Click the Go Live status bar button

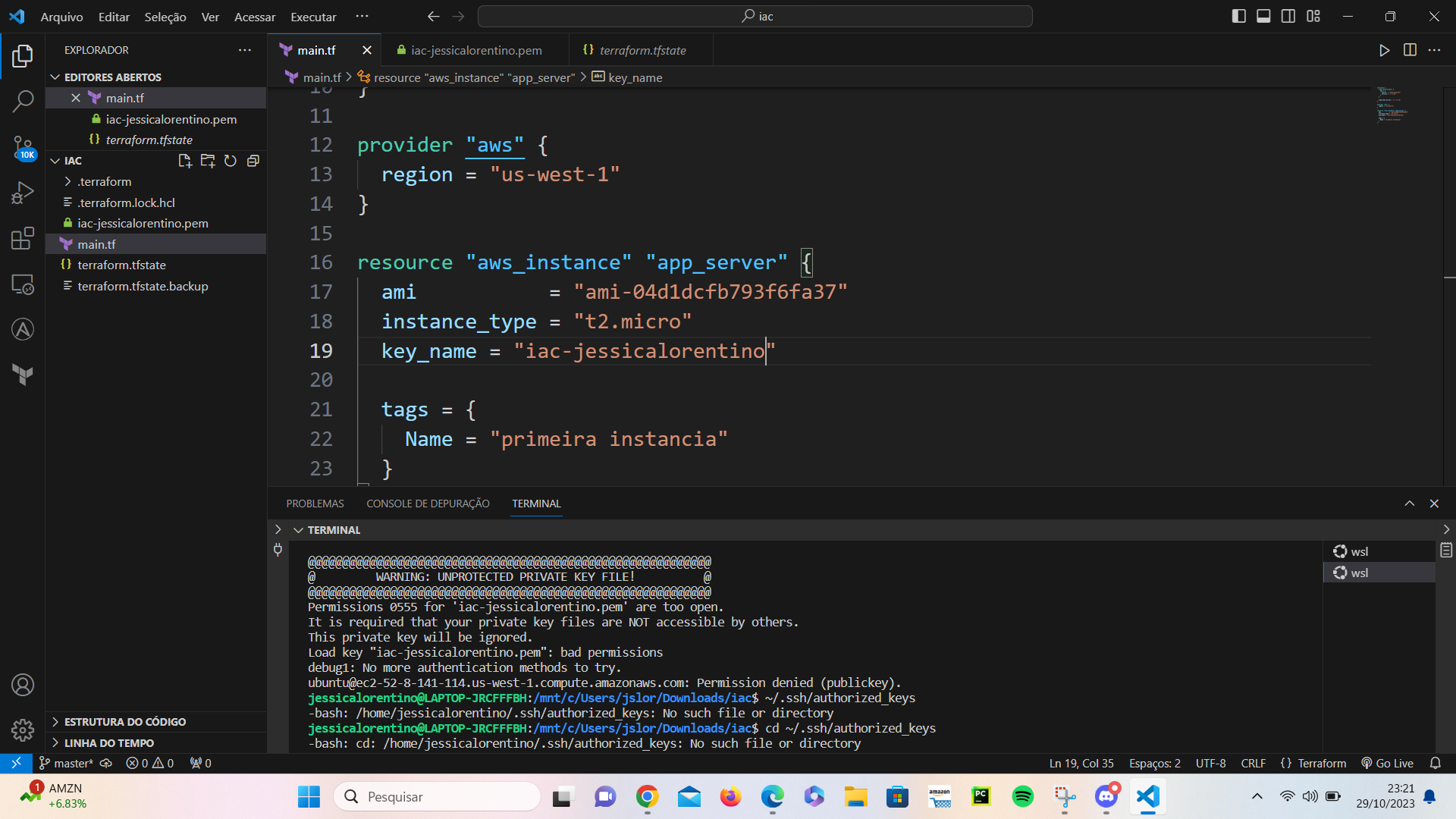click(x=1387, y=763)
